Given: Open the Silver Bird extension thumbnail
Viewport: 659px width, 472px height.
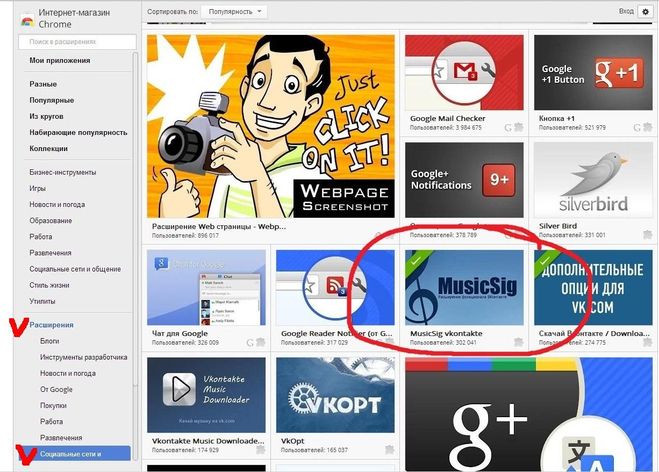Looking at the screenshot, I should click(593, 180).
